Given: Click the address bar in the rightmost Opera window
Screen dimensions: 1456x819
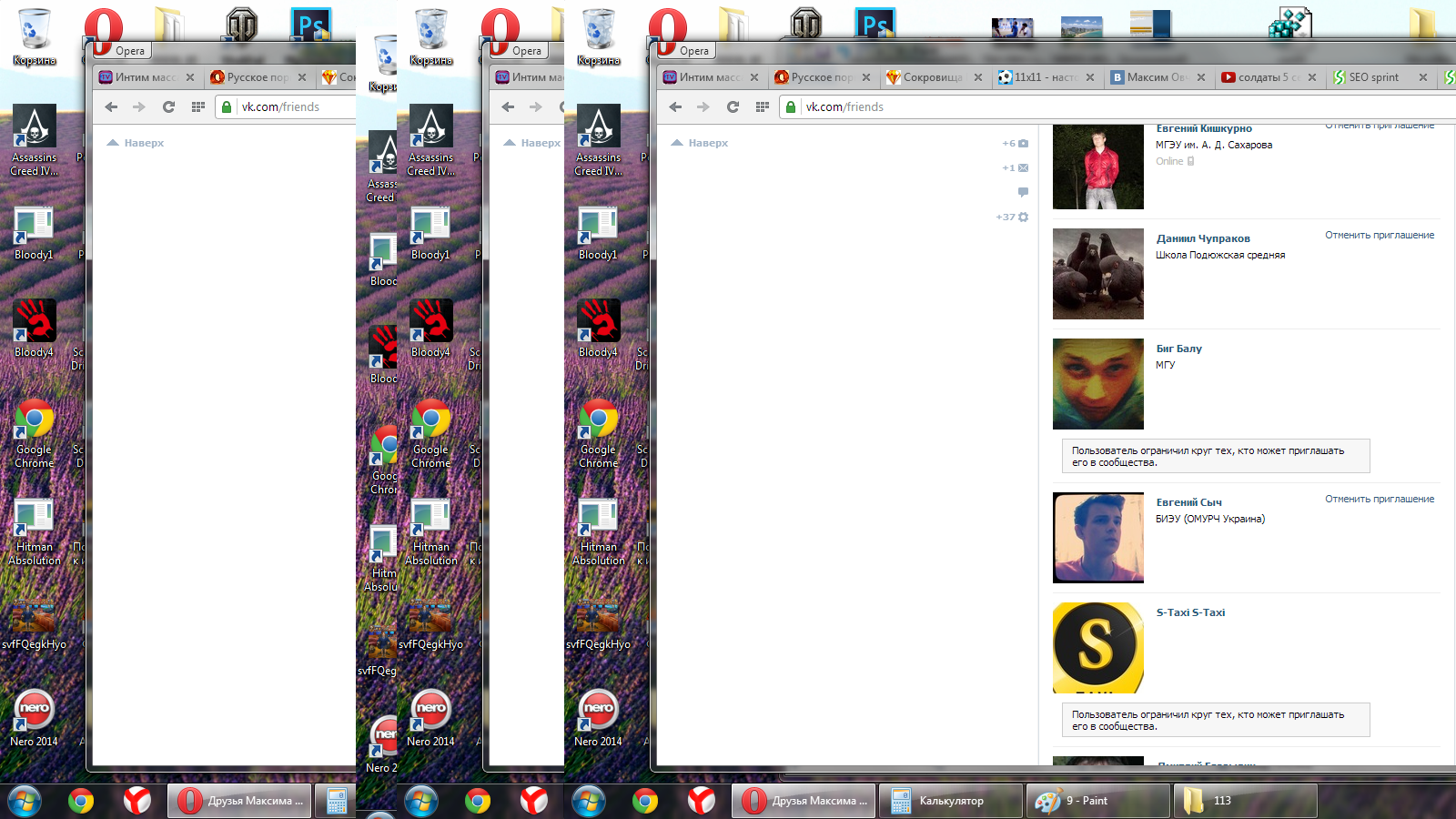Looking at the screenshot, I should (x=1119, y=106).
